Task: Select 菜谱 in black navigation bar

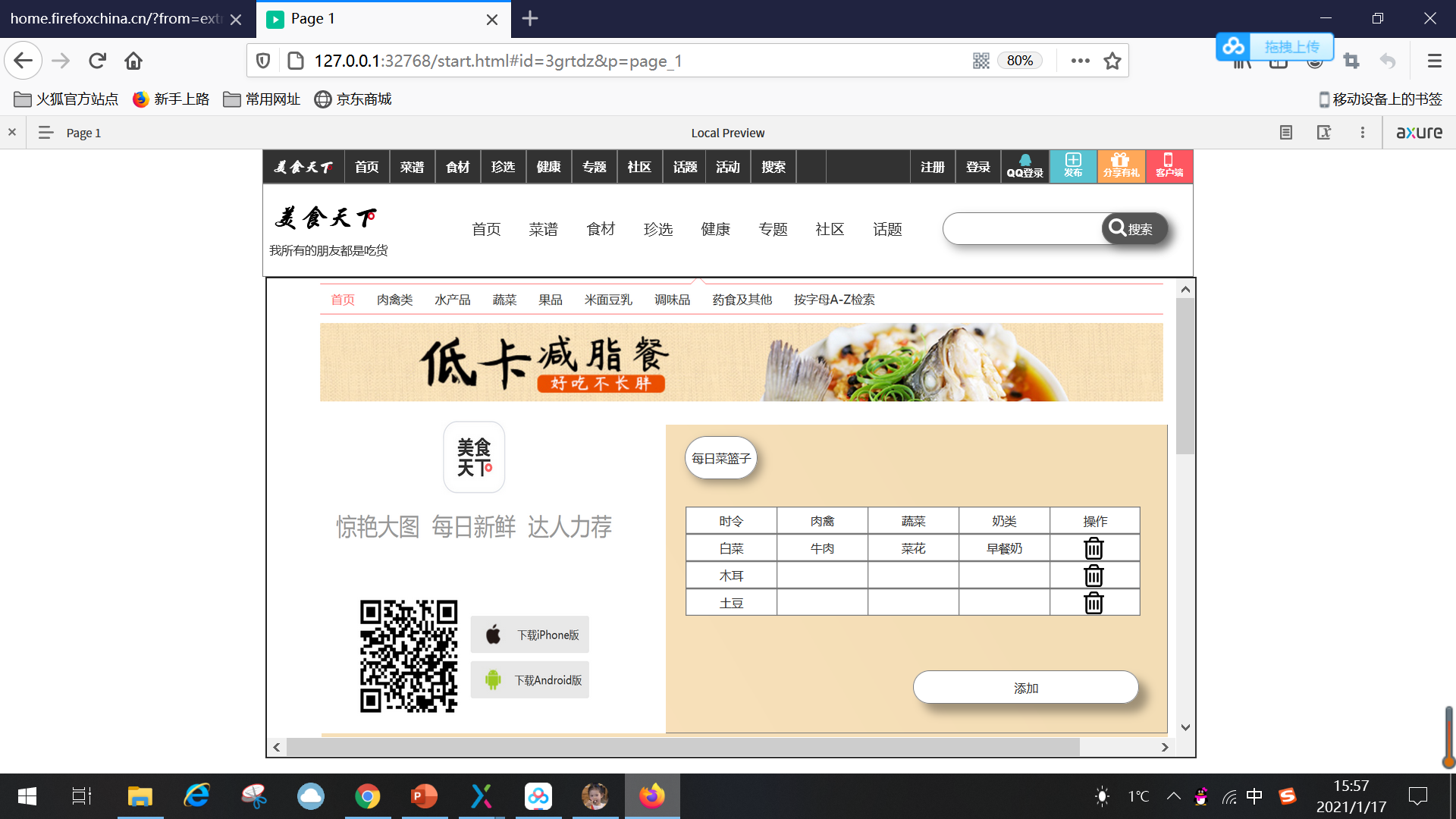Action: point(412,167)
